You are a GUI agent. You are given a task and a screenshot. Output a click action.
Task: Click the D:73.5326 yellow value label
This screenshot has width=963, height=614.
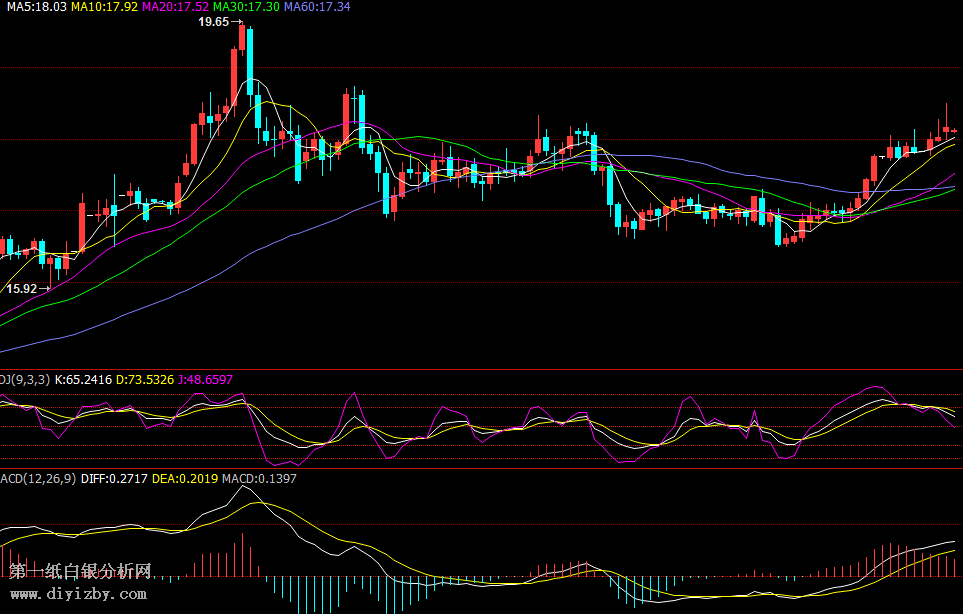coord(145,380)
